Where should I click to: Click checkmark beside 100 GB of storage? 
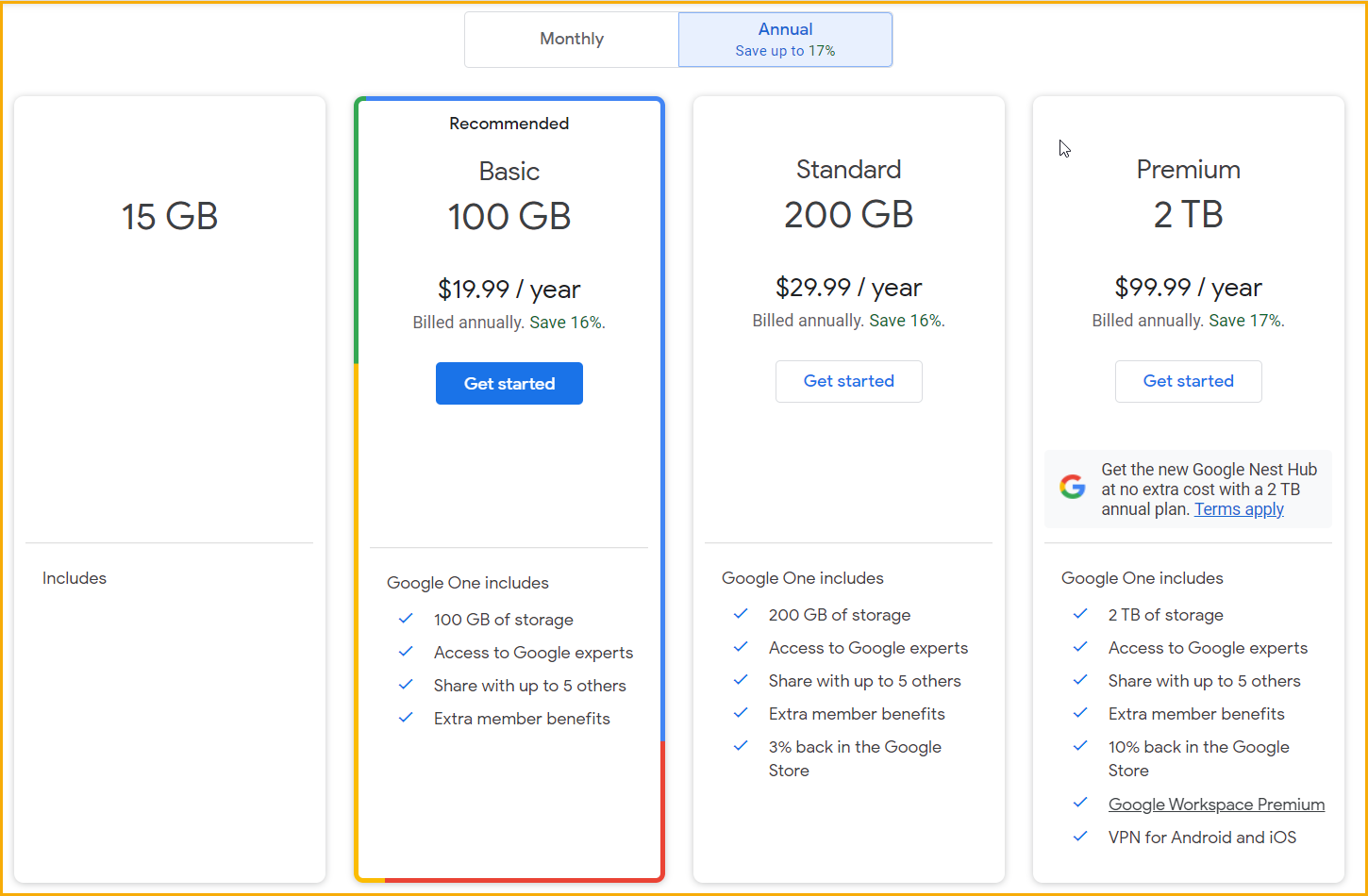point(406,619)
